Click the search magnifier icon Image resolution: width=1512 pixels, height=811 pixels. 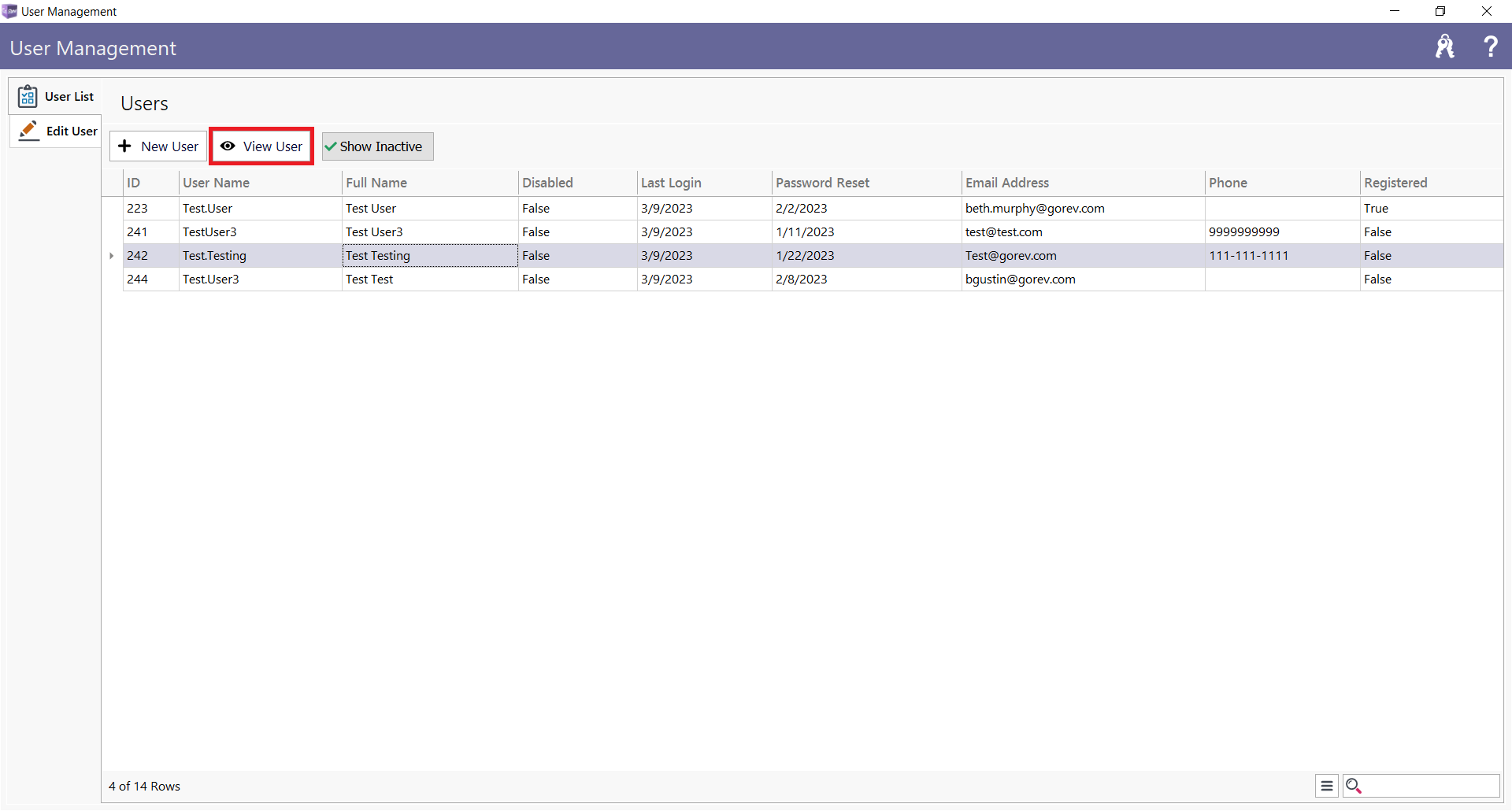click(x=1354, y=786)
